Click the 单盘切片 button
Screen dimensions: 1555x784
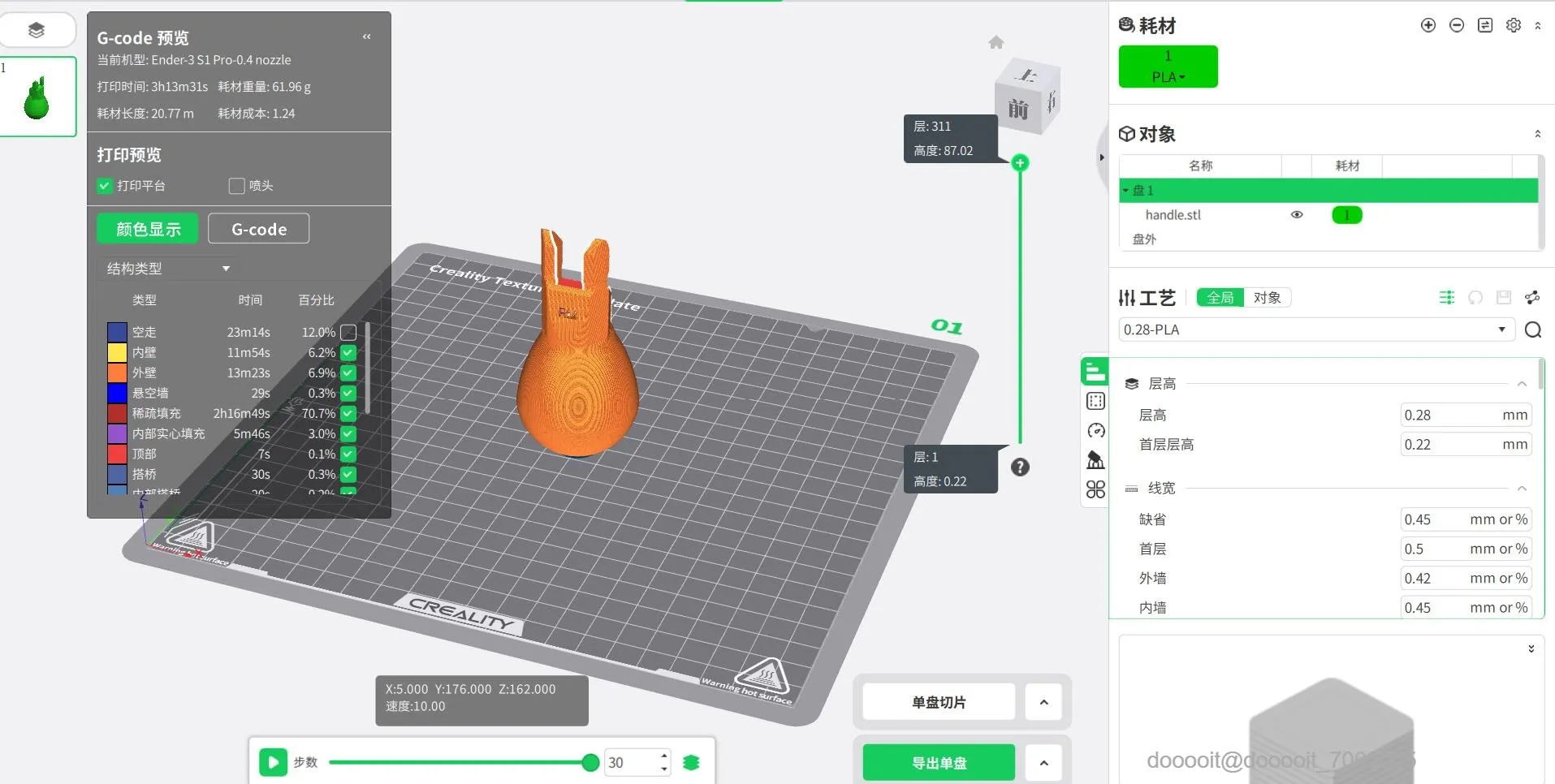939,702
